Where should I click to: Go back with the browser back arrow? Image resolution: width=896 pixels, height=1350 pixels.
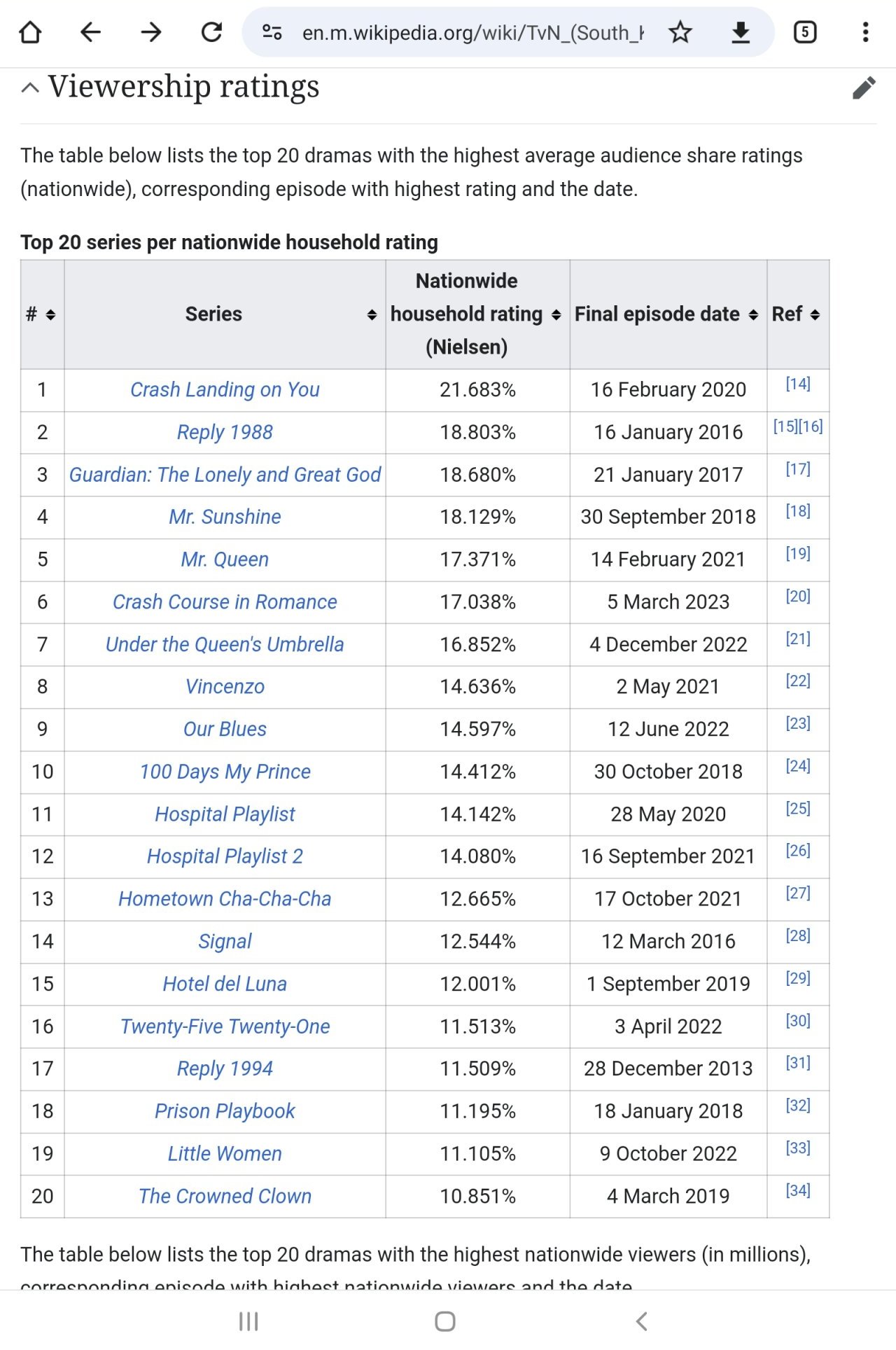coord(90,32)
